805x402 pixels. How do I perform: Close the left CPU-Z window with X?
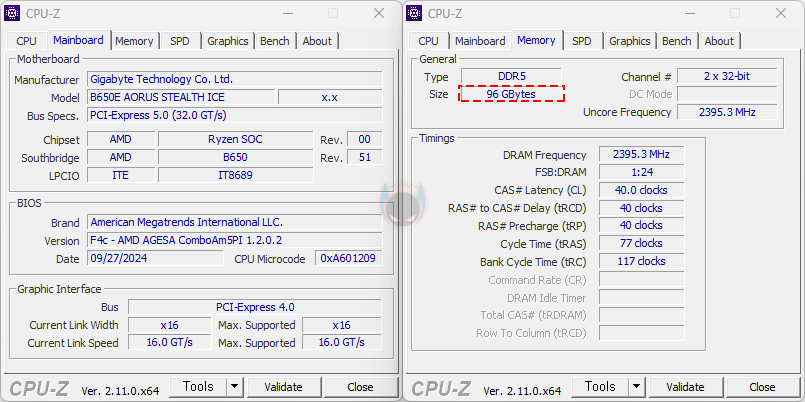coord(379,13)
